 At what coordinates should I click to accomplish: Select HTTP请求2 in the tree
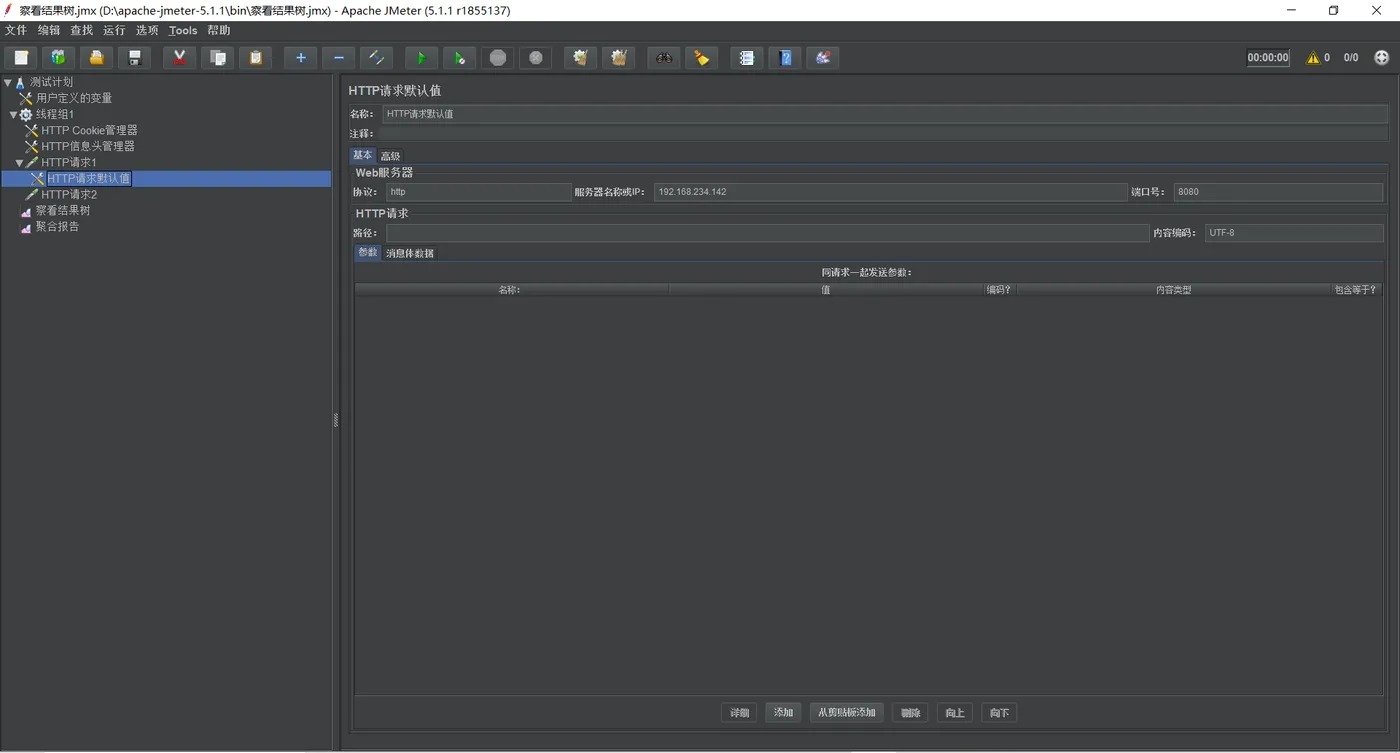[69, 194]
